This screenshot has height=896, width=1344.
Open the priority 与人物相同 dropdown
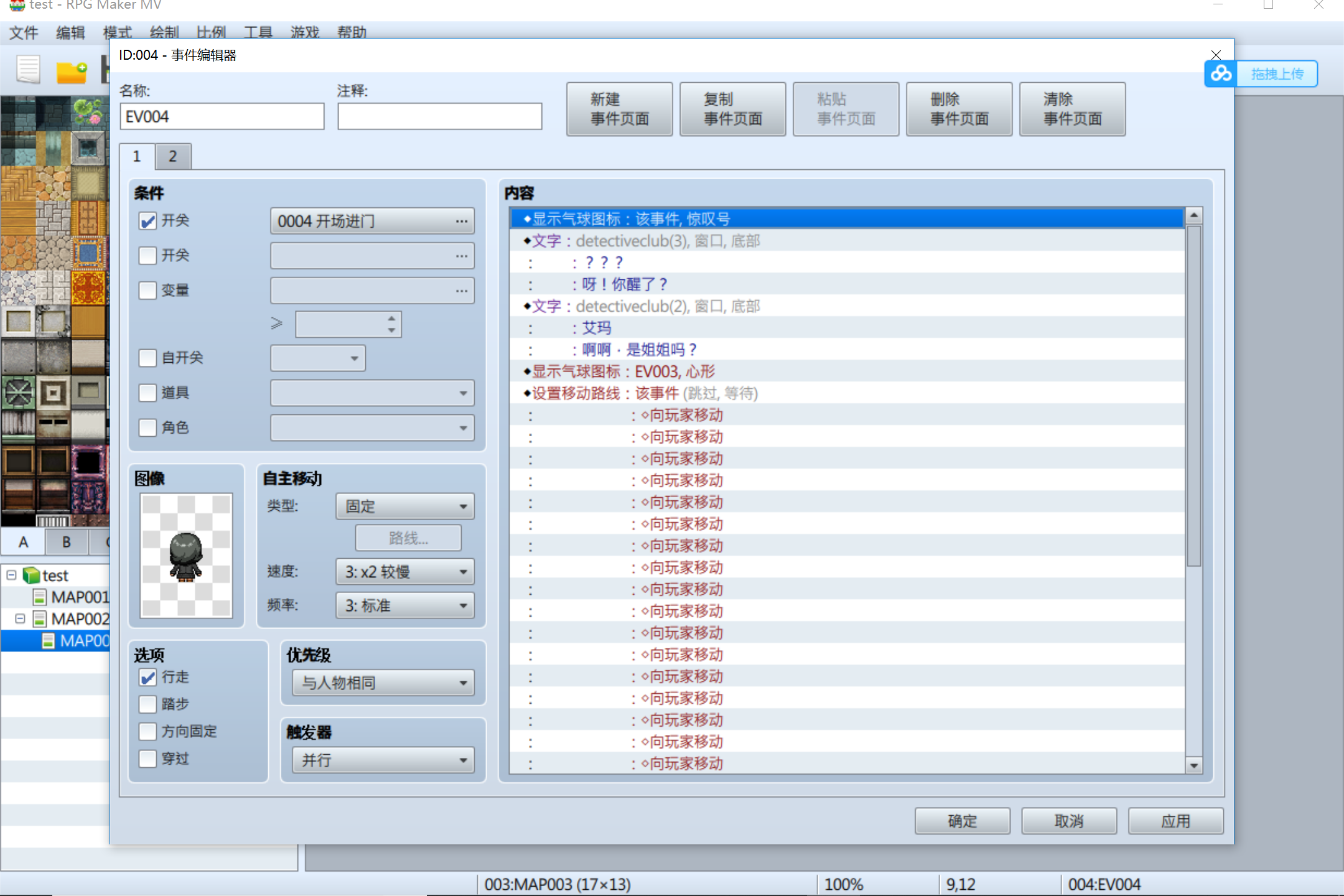pos(383,683)
